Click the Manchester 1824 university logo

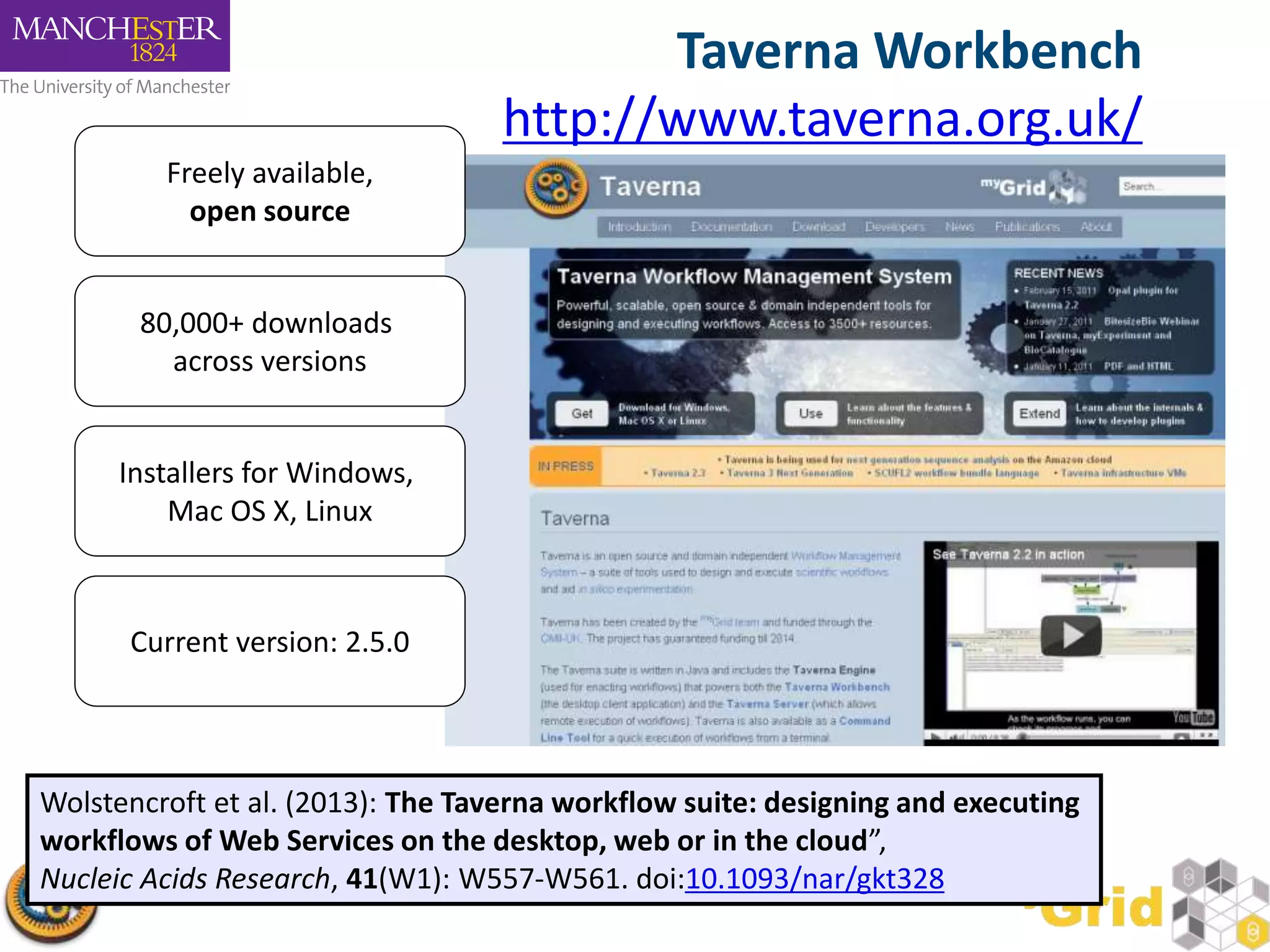[x=115, y=37]
